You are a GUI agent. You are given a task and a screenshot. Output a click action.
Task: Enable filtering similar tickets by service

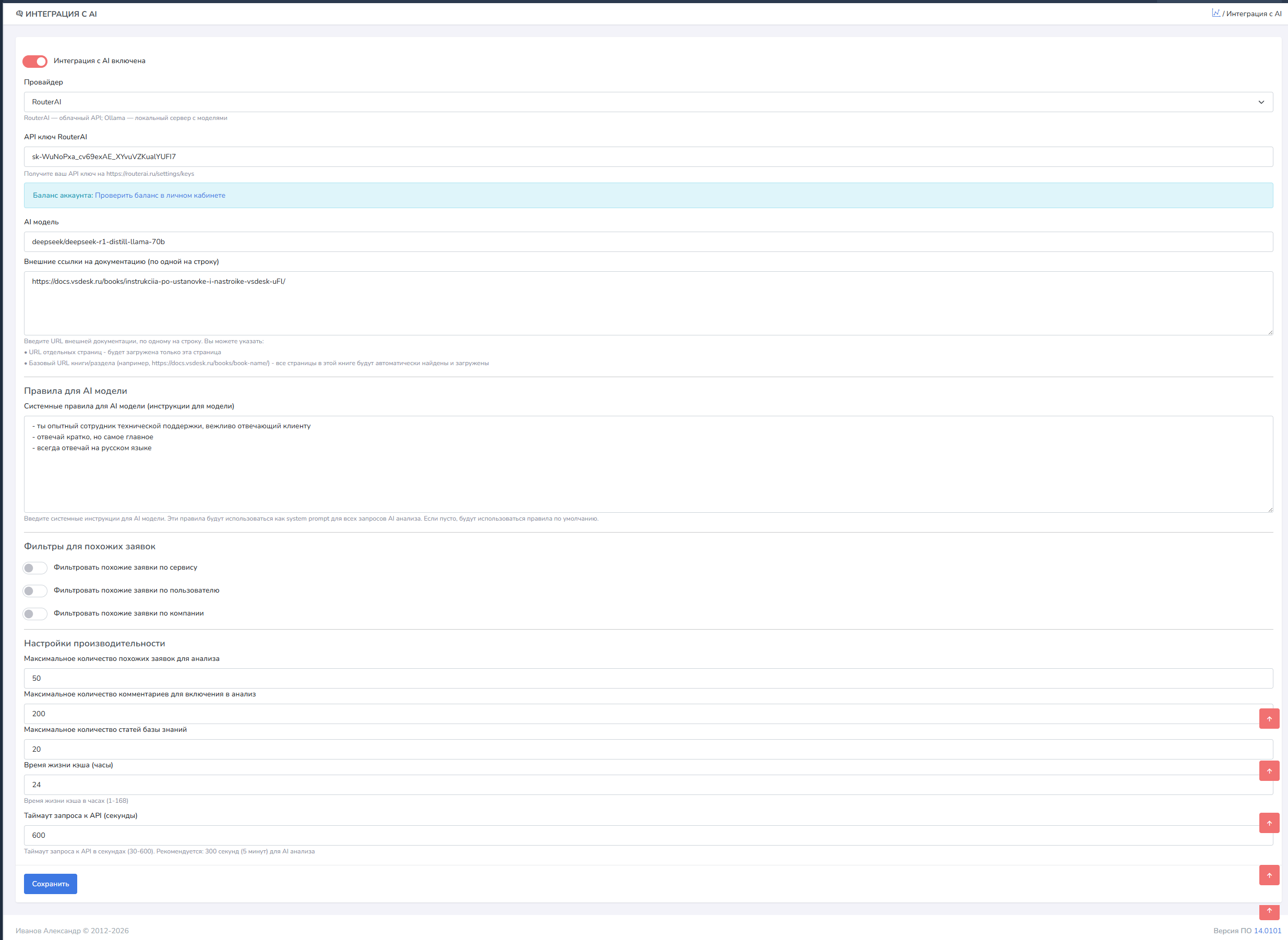(x=35, y=568)
